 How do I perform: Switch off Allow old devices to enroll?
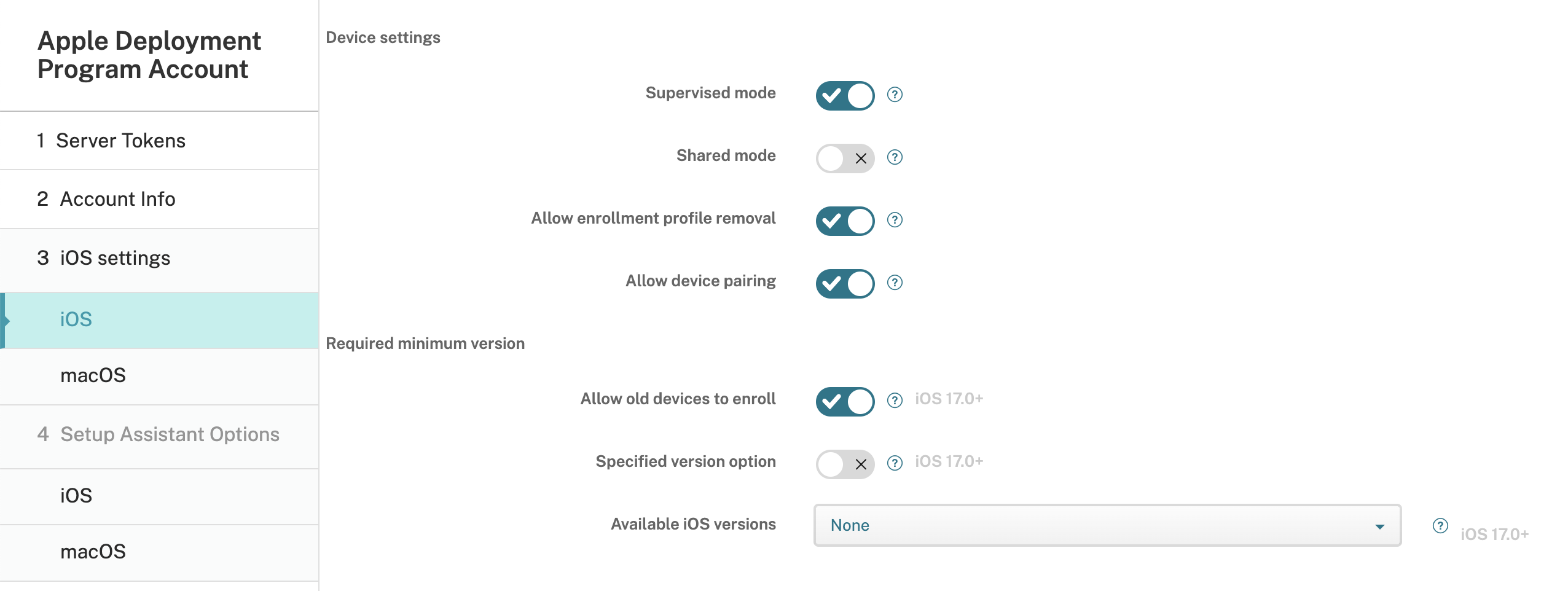point(845,402)
